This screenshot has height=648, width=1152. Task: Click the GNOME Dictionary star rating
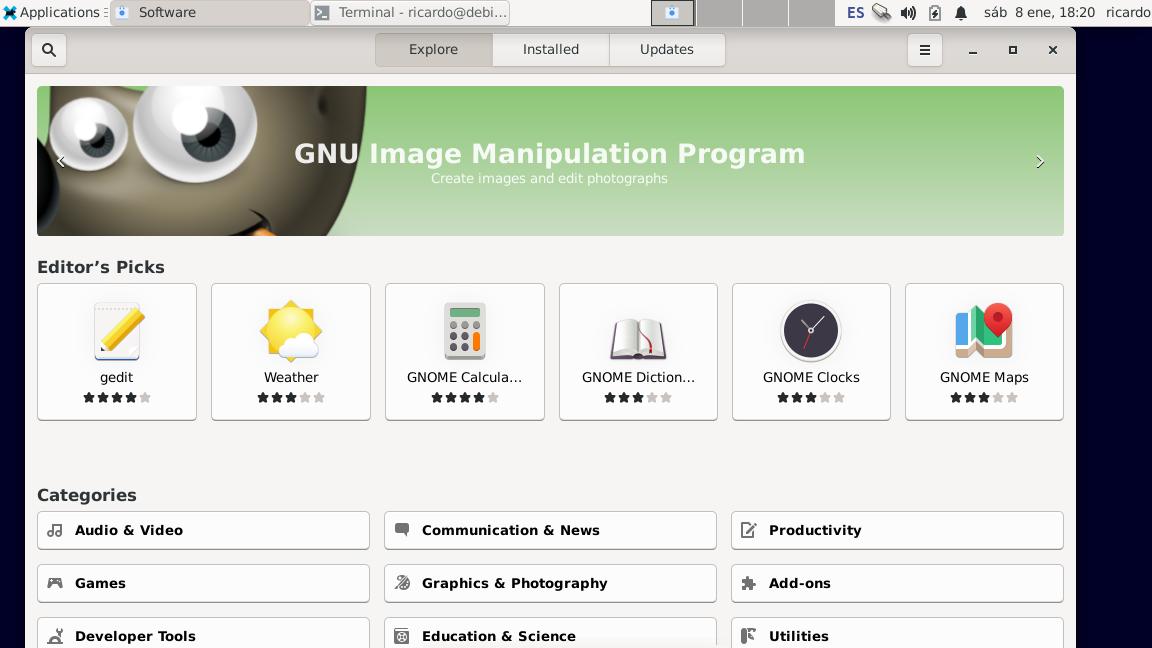[638, 397]
